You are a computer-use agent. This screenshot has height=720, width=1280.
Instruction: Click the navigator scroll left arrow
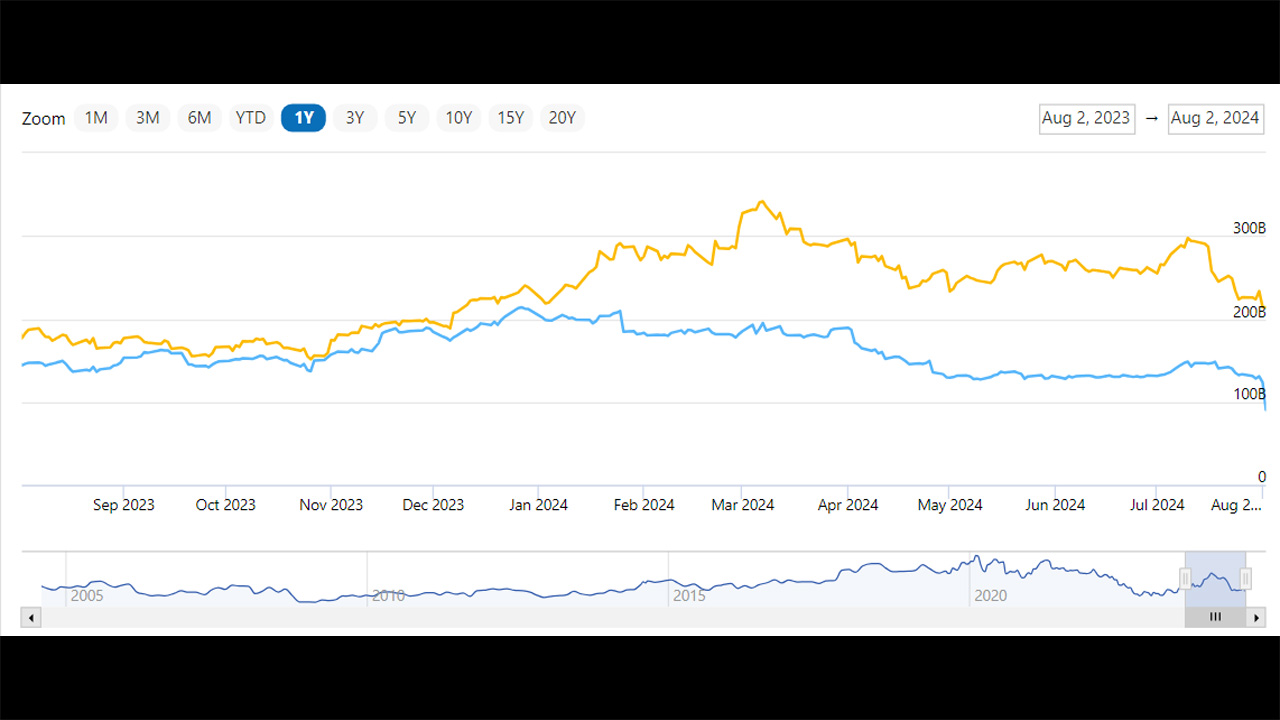(31, 618)
